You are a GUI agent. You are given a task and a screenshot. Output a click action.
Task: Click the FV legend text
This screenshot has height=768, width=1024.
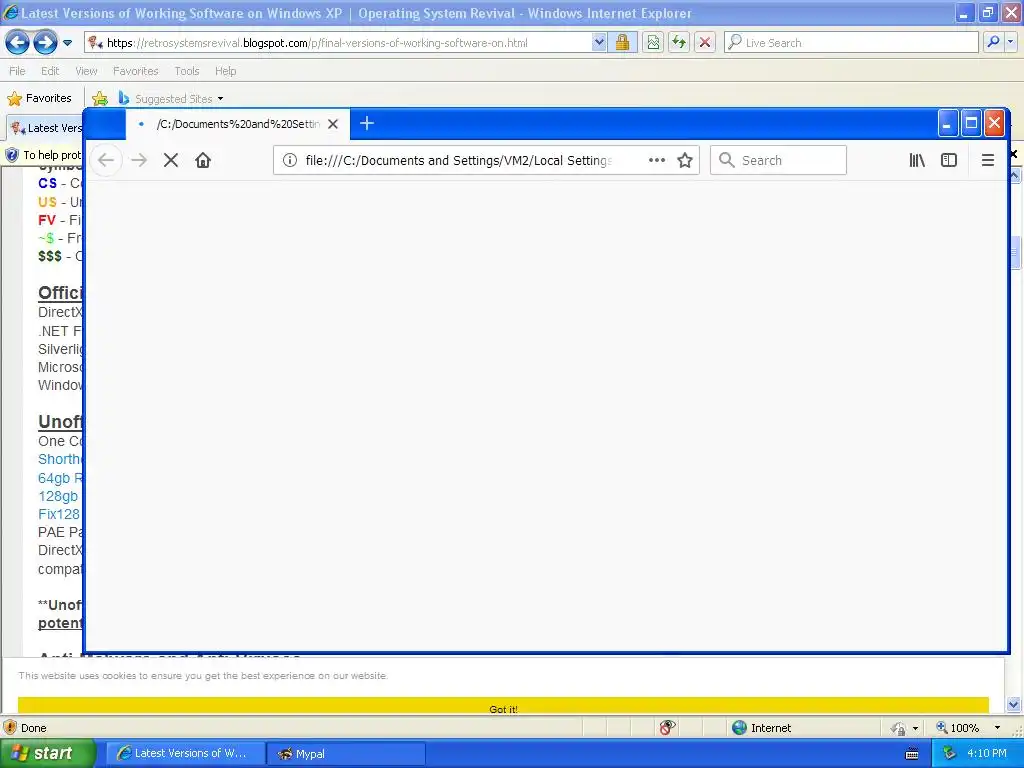tap(47, 220)
